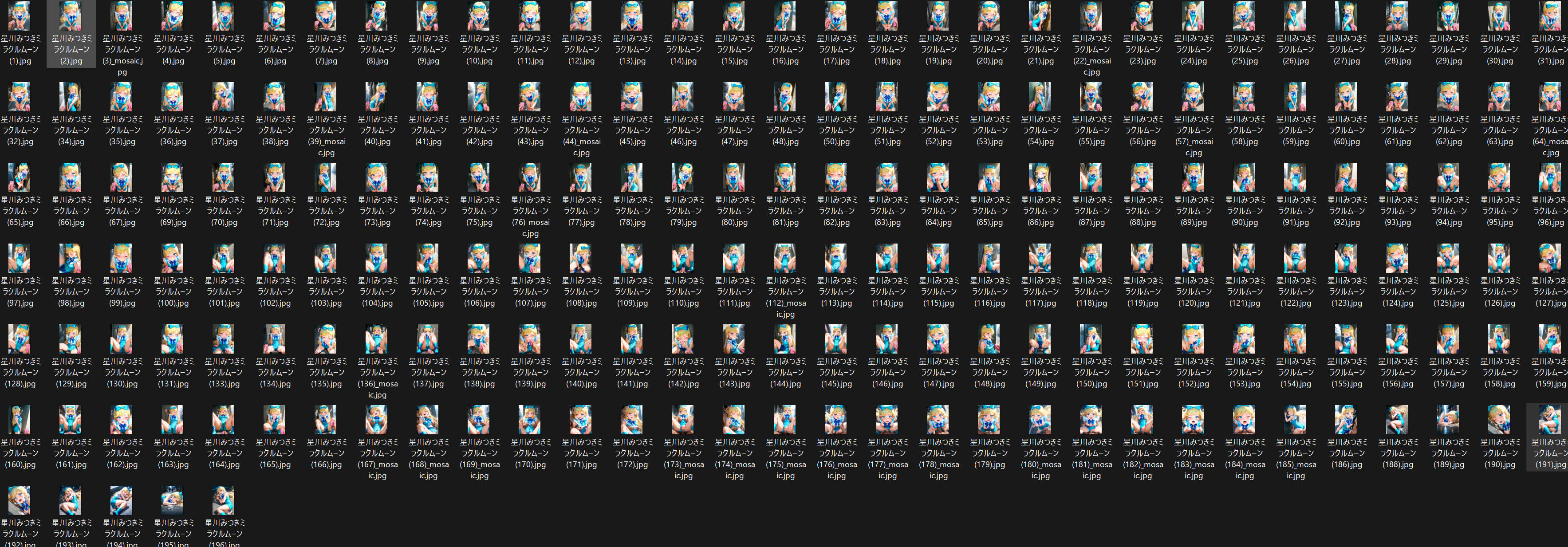This screenshot has width=1568, height=547.
Task: Select the name "星川みつき ラクルムーン (85).jpg"
Action: pyautogui.click(x=990, y=211)
